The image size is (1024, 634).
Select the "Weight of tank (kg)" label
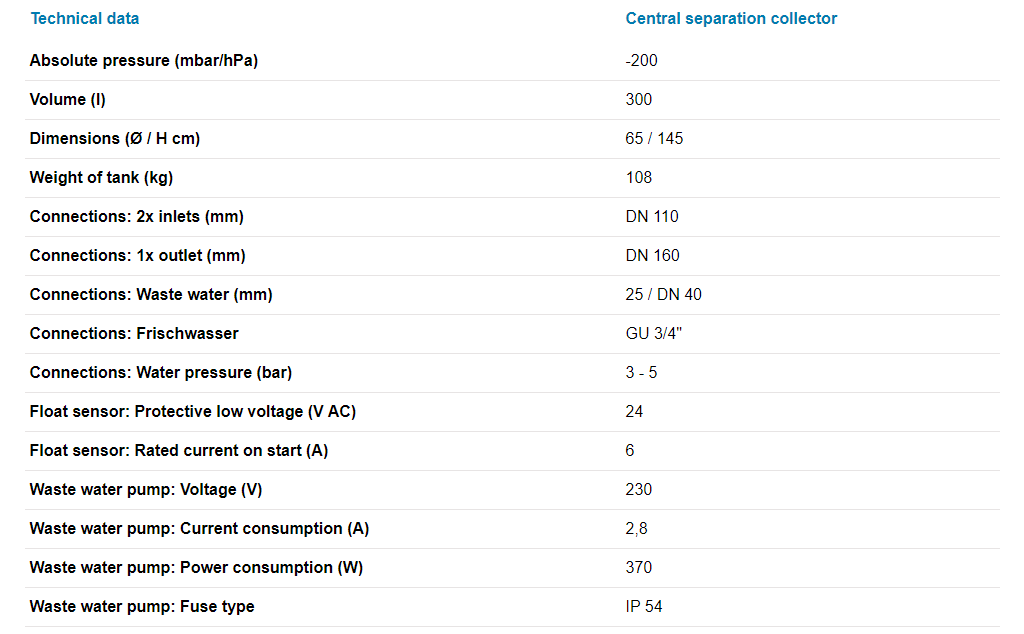(102, 177)
